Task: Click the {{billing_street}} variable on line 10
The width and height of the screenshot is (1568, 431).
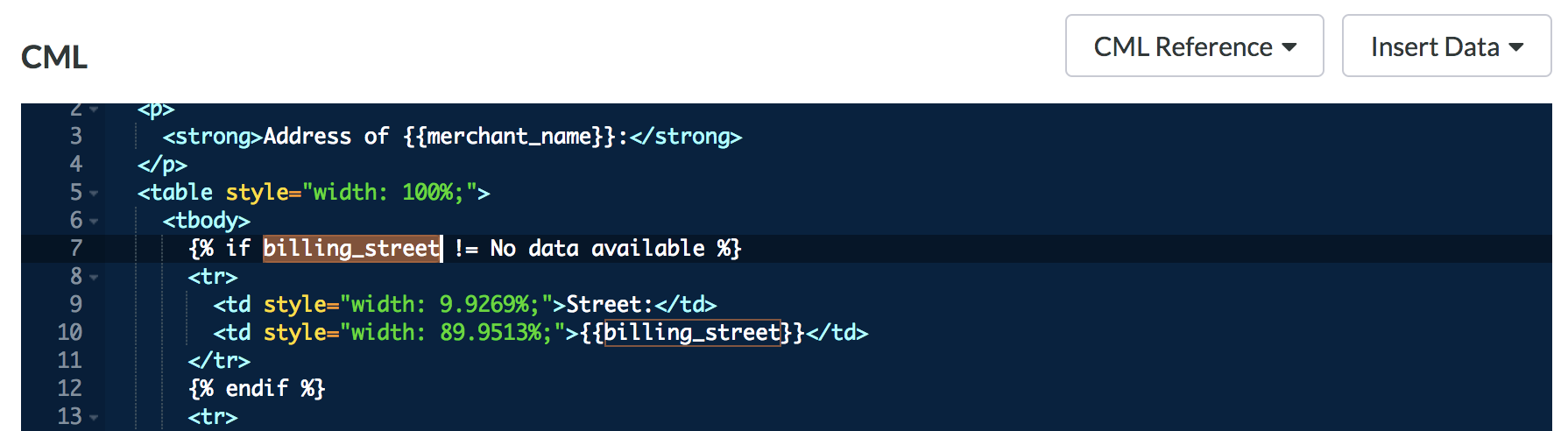Action: click(692, 333)
